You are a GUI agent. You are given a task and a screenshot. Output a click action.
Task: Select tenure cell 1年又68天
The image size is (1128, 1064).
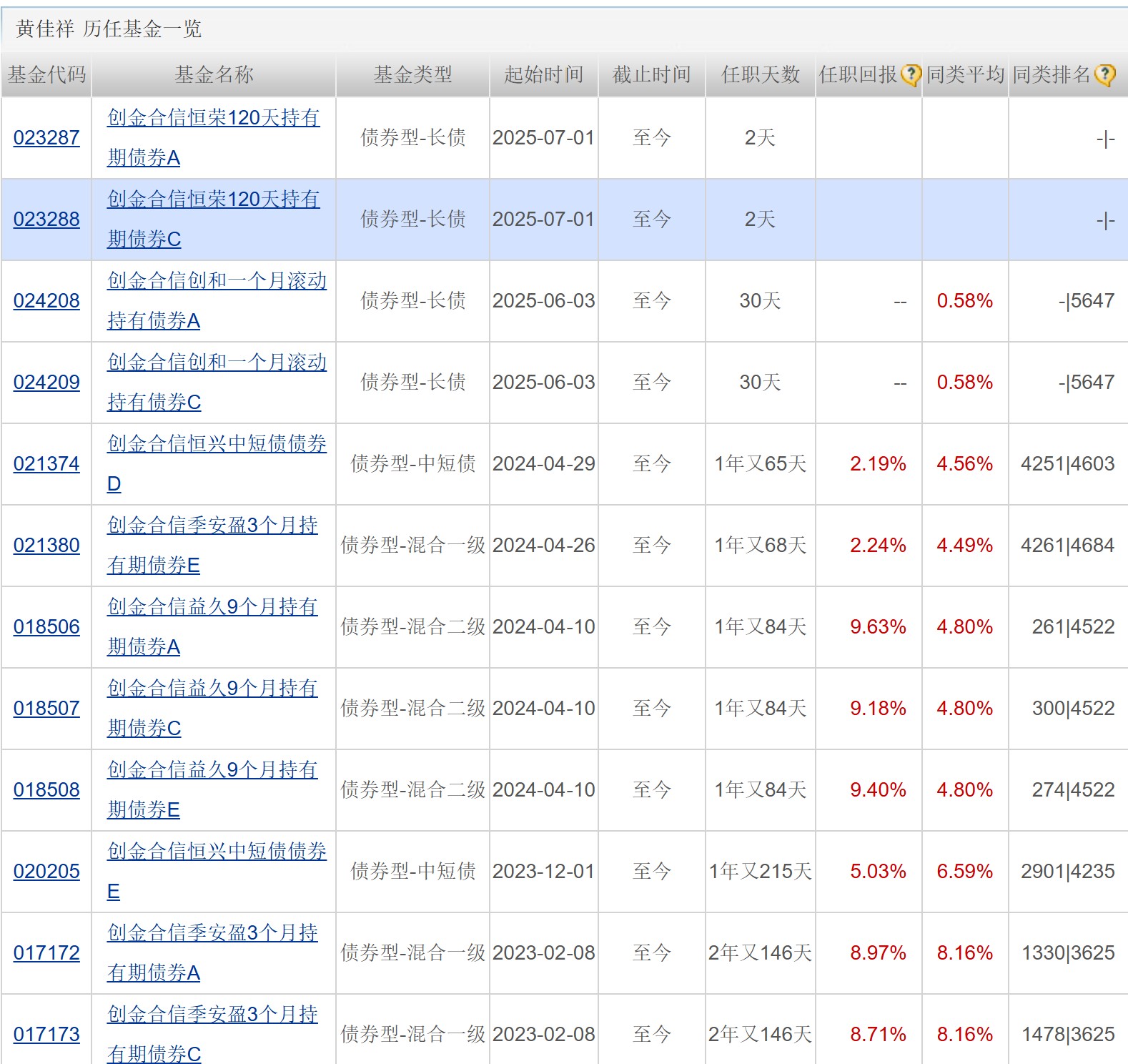point(760,545)
